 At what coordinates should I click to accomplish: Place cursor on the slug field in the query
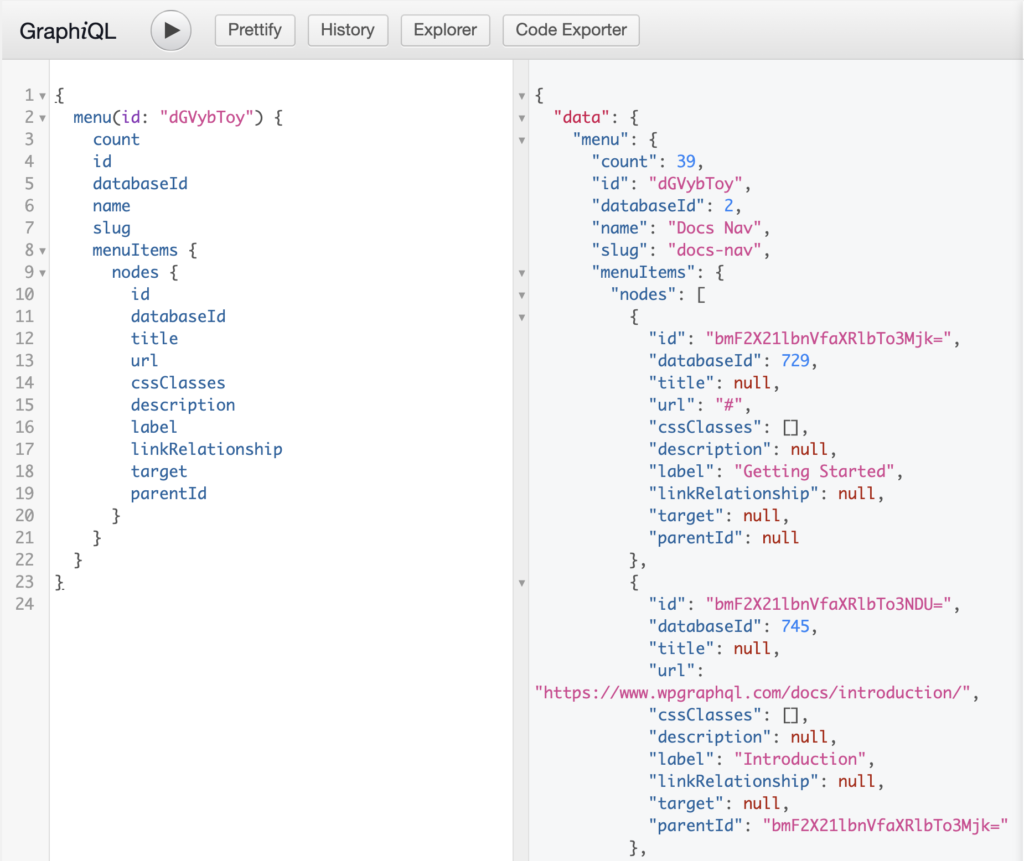pyautogui.click(x=111, y=227)
